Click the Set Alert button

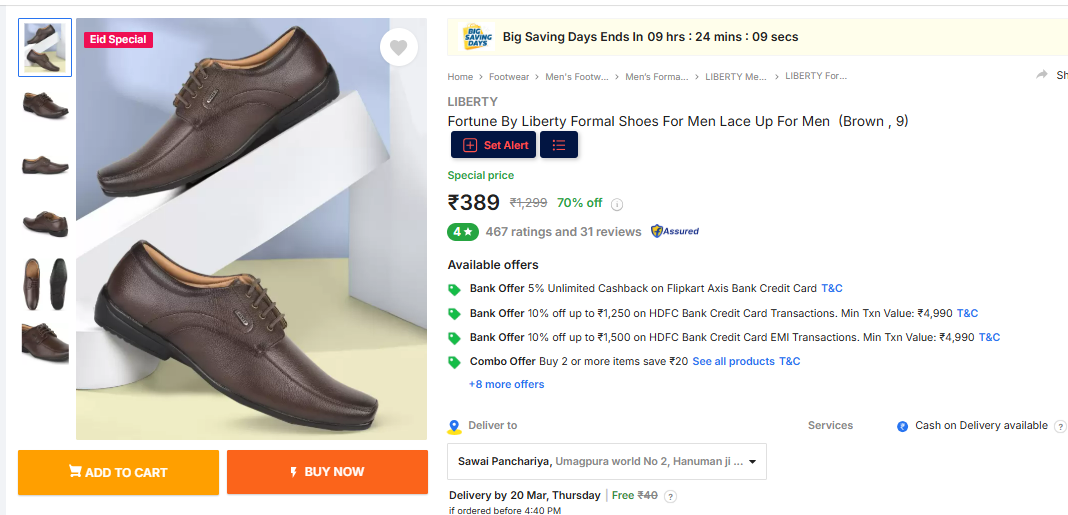pos(494,145)
